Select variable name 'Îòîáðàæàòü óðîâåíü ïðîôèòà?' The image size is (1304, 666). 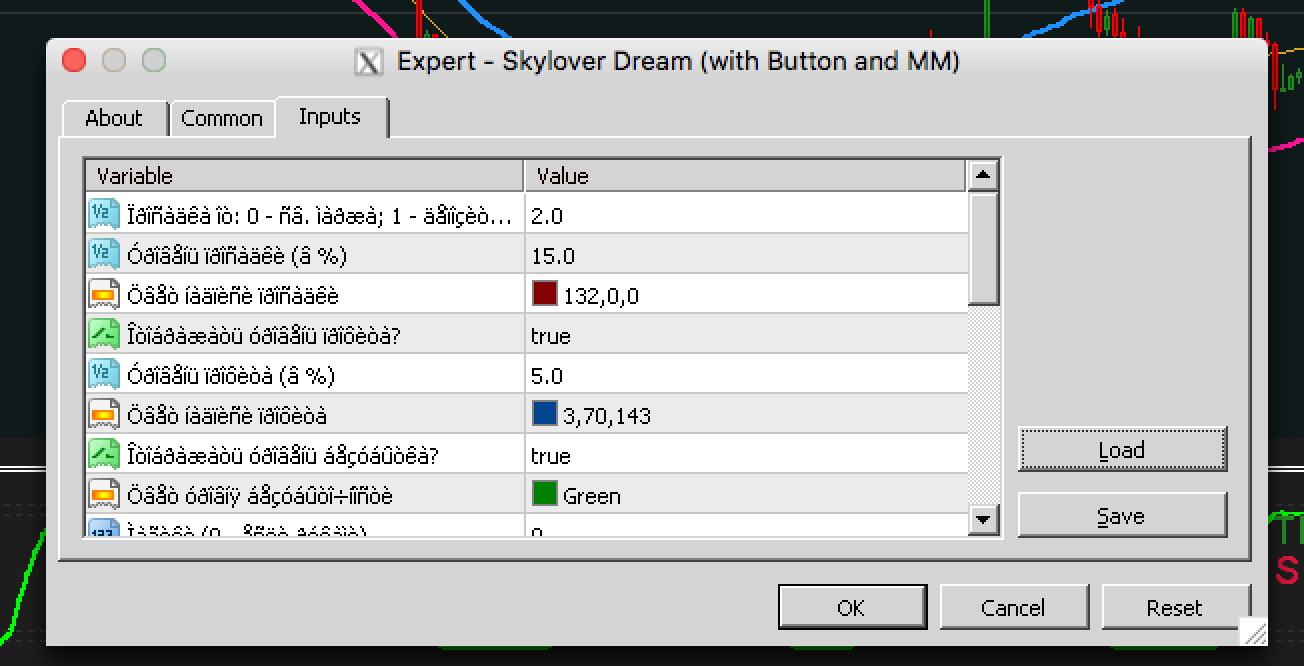point(264,336)
